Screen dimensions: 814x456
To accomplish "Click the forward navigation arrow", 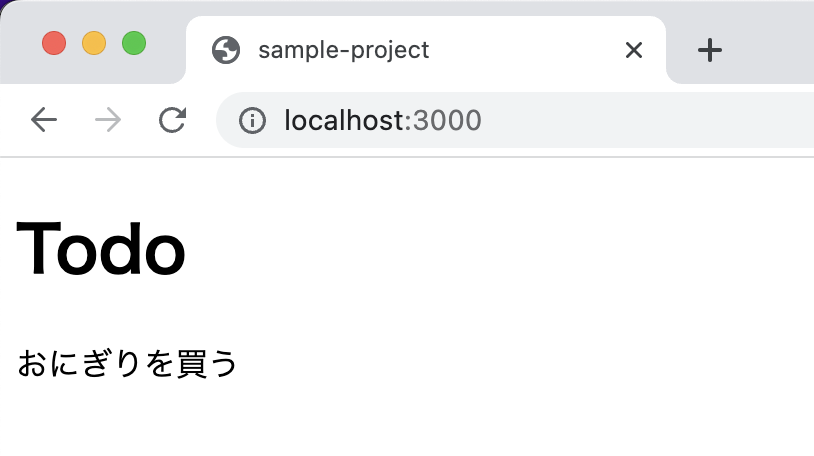I will pyautogui.click(x=108, y=120).
